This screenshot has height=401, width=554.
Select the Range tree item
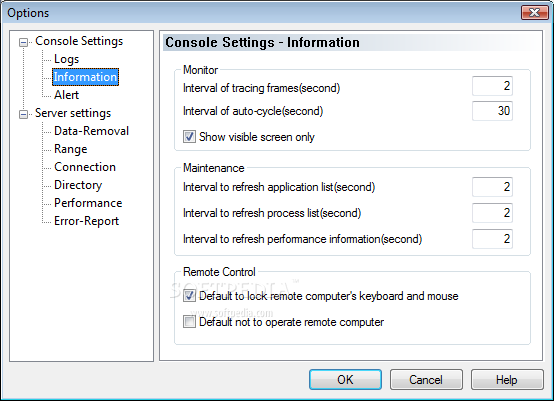(x=70, y=149)
